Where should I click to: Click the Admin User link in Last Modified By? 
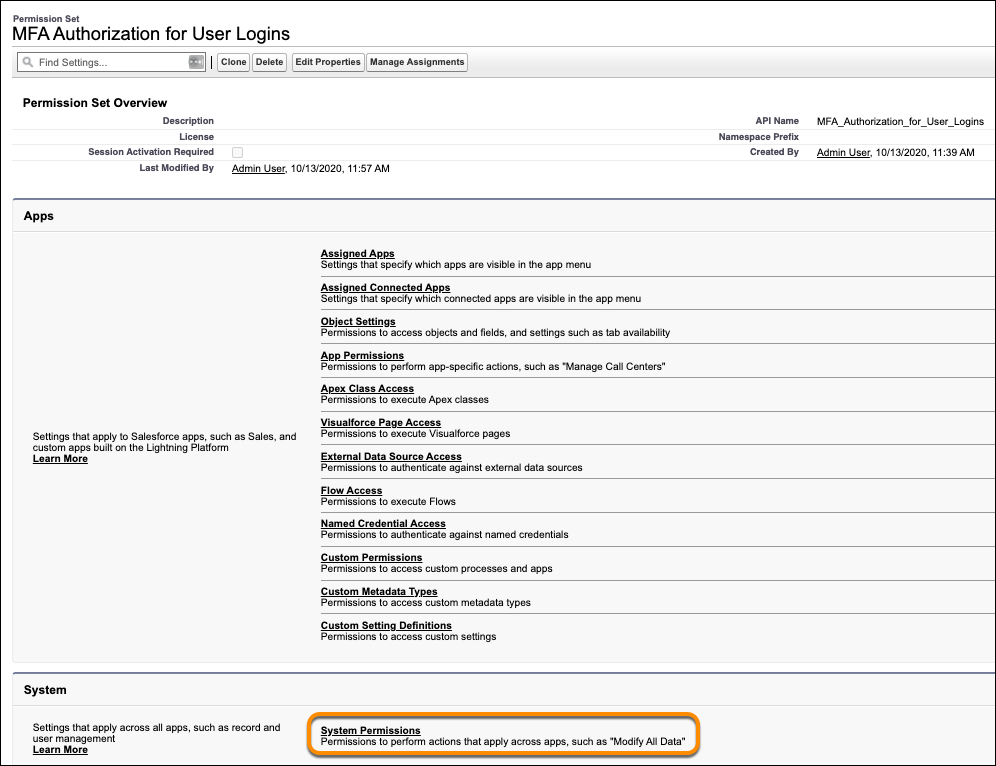coord(257,168)
